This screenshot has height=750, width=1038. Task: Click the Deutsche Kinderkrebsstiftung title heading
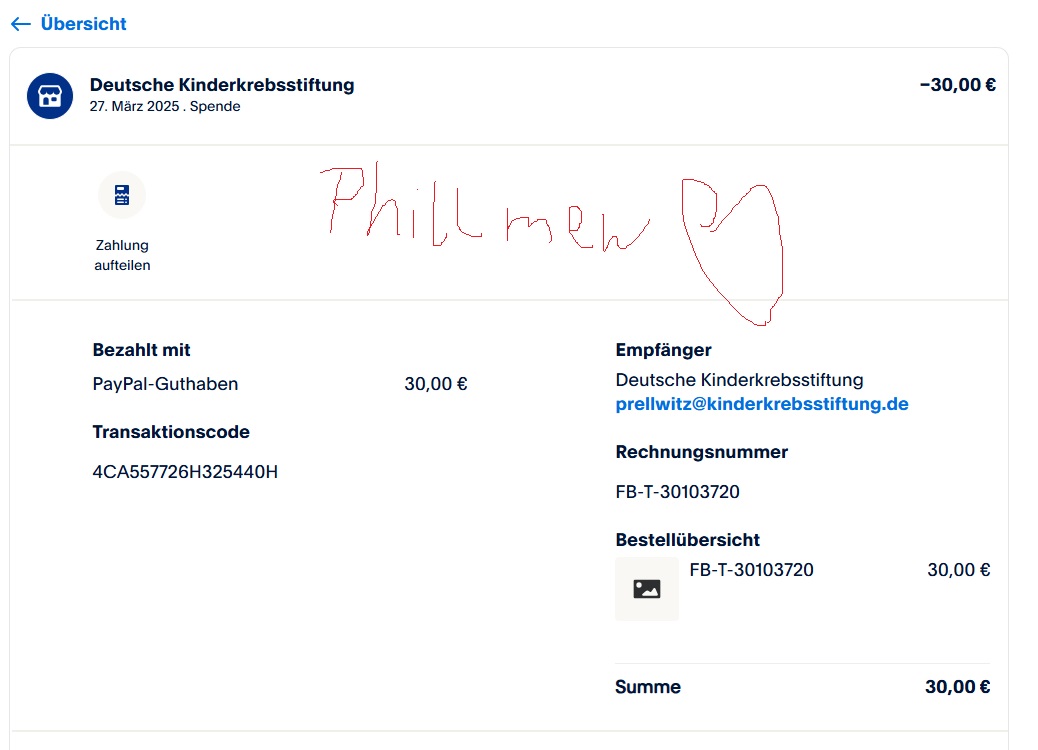[222, 85]
